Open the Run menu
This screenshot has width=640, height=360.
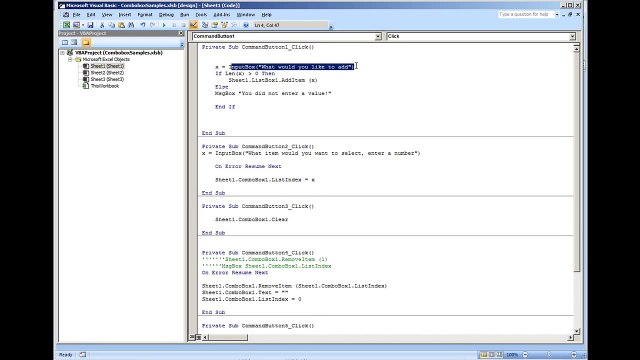click(184, 15)
